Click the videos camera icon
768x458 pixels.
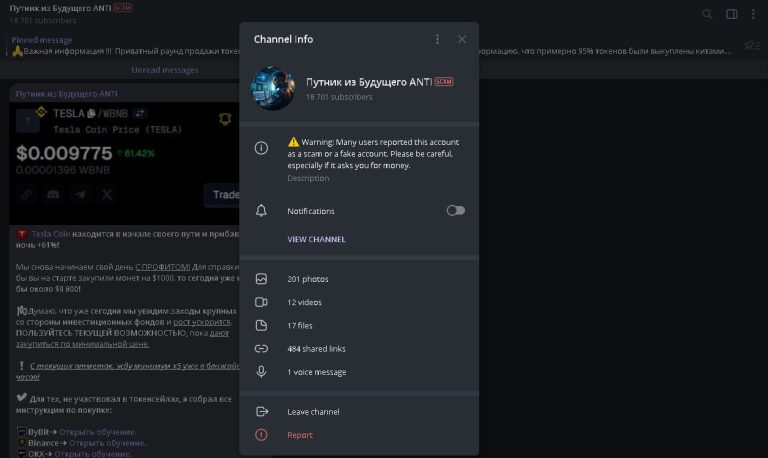pyautogui.click(x=261, y=302)
